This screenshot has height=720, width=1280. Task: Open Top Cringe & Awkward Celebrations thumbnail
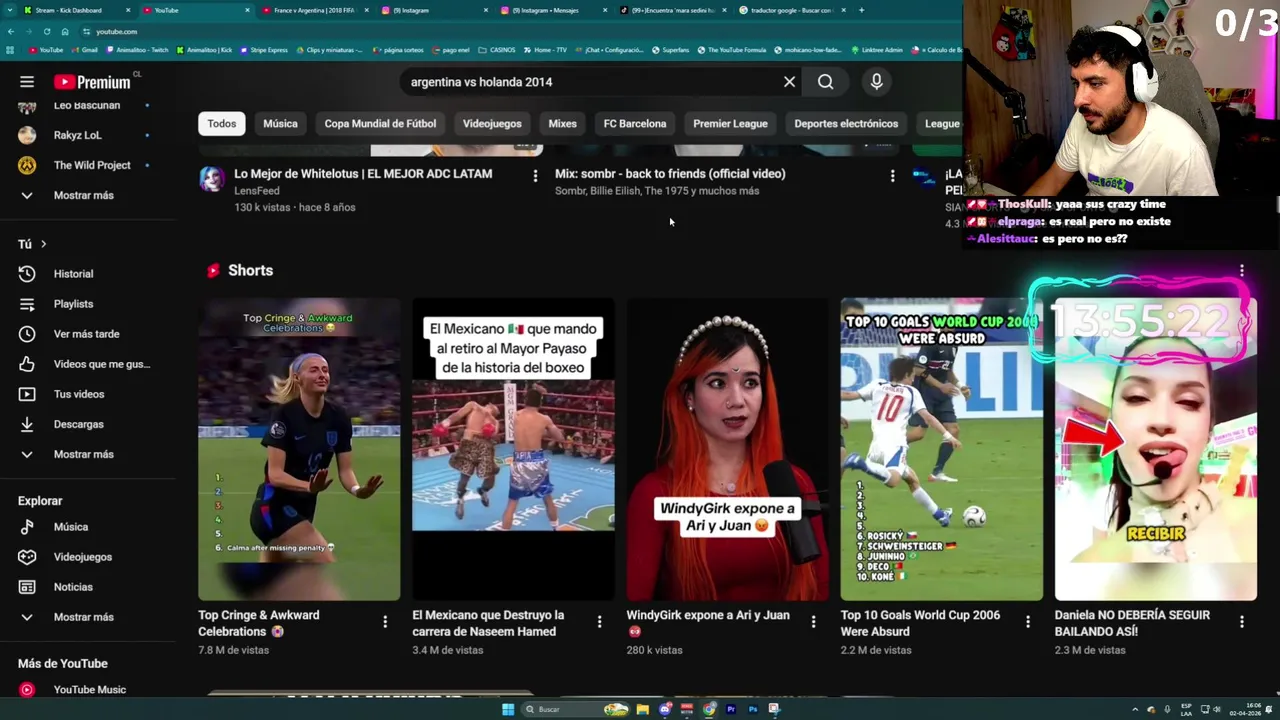(x=299, y=449)
